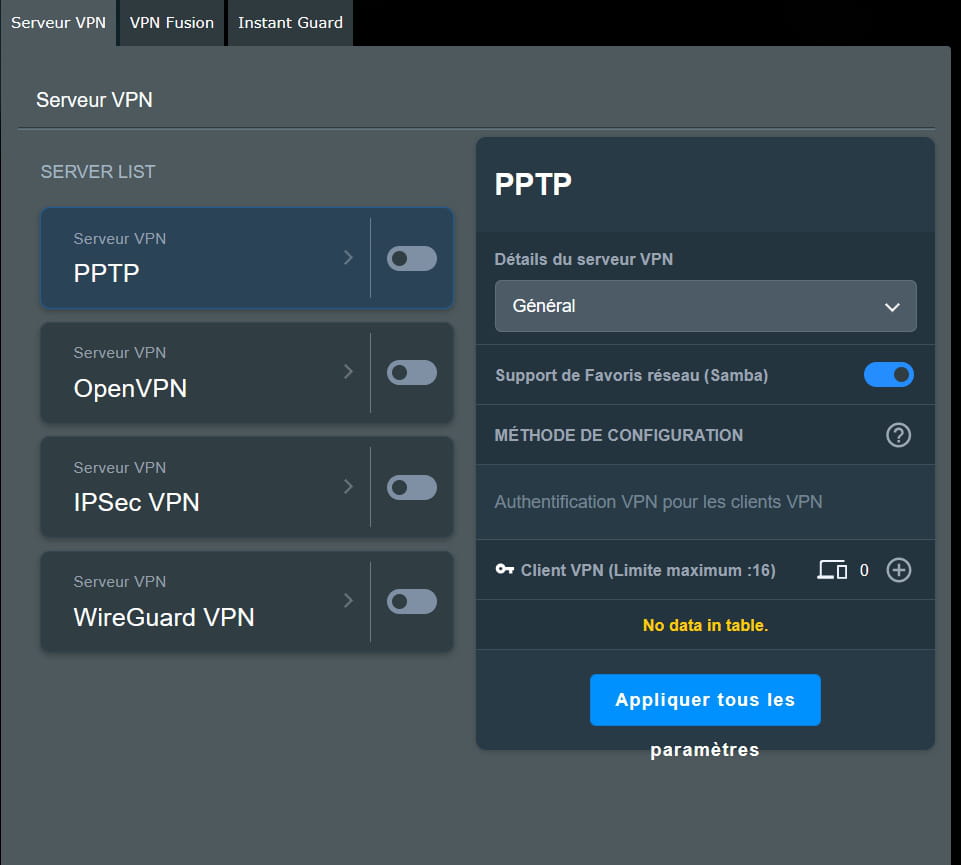This screenshot has height=865, width=961.
Task: Switch to the VPN Fusion tab
Action: coord(172,22)
